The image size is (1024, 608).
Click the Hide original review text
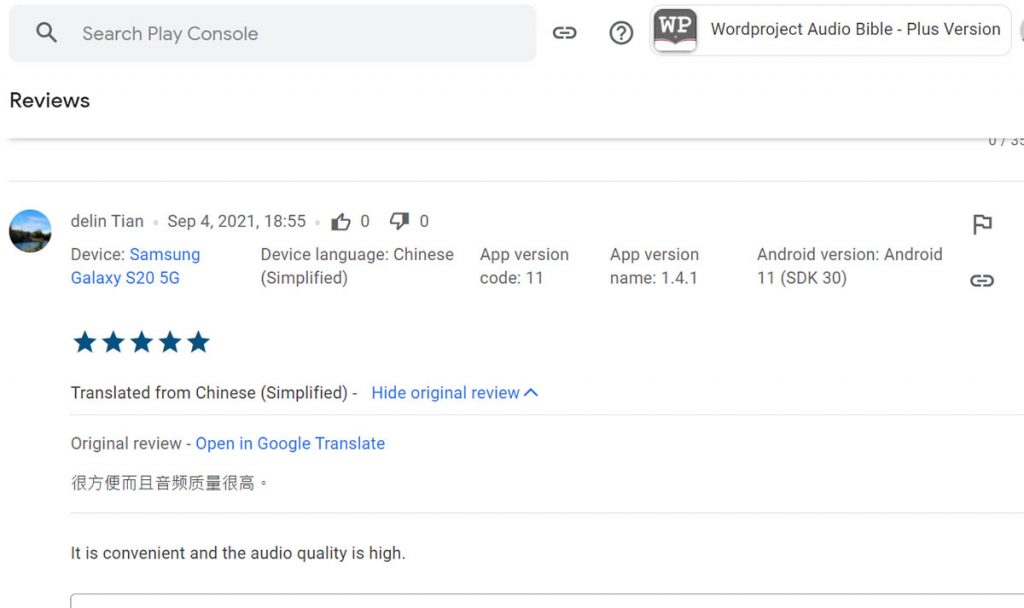[445, 393]
